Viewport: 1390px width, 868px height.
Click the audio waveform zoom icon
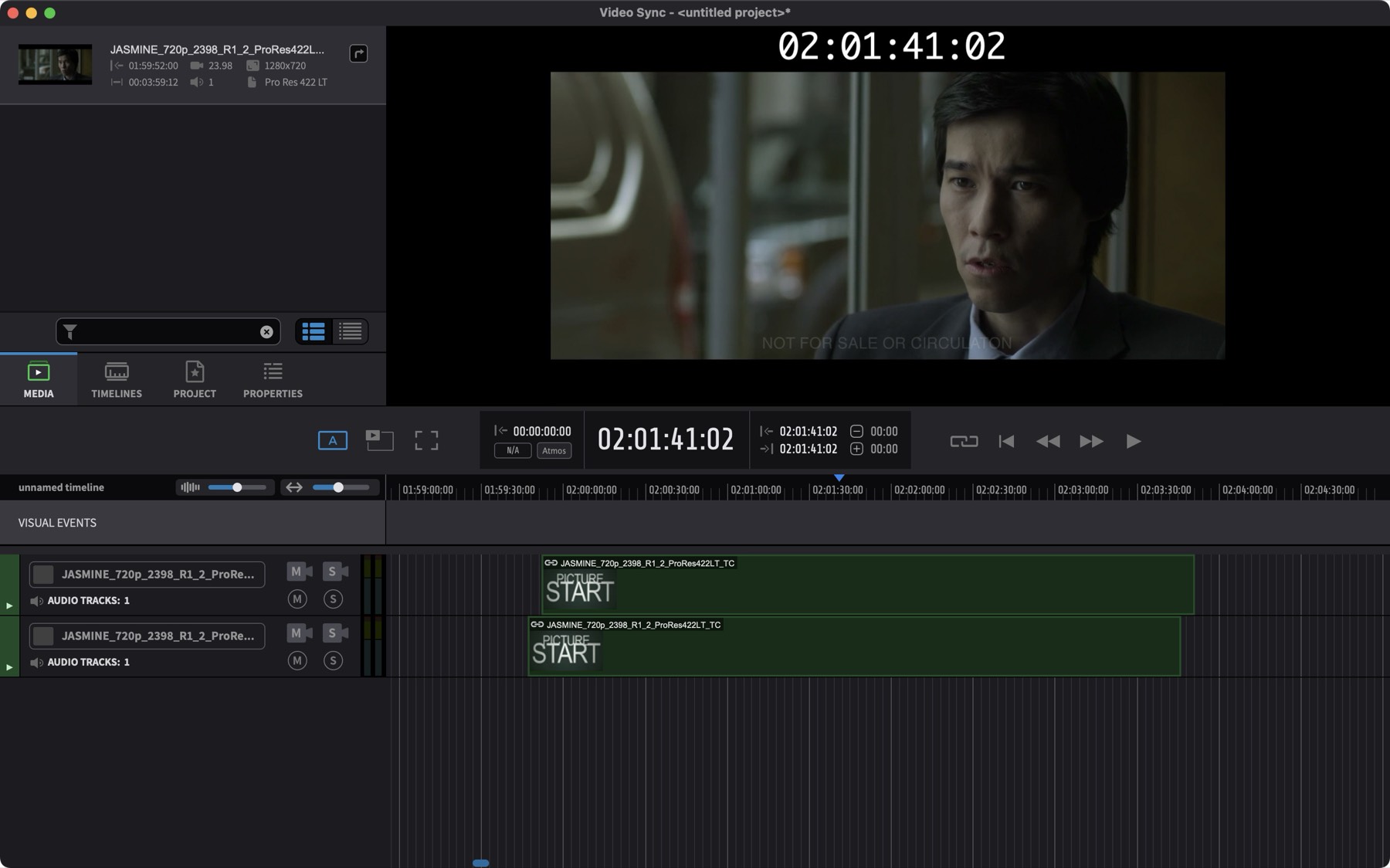click(190, 487)
